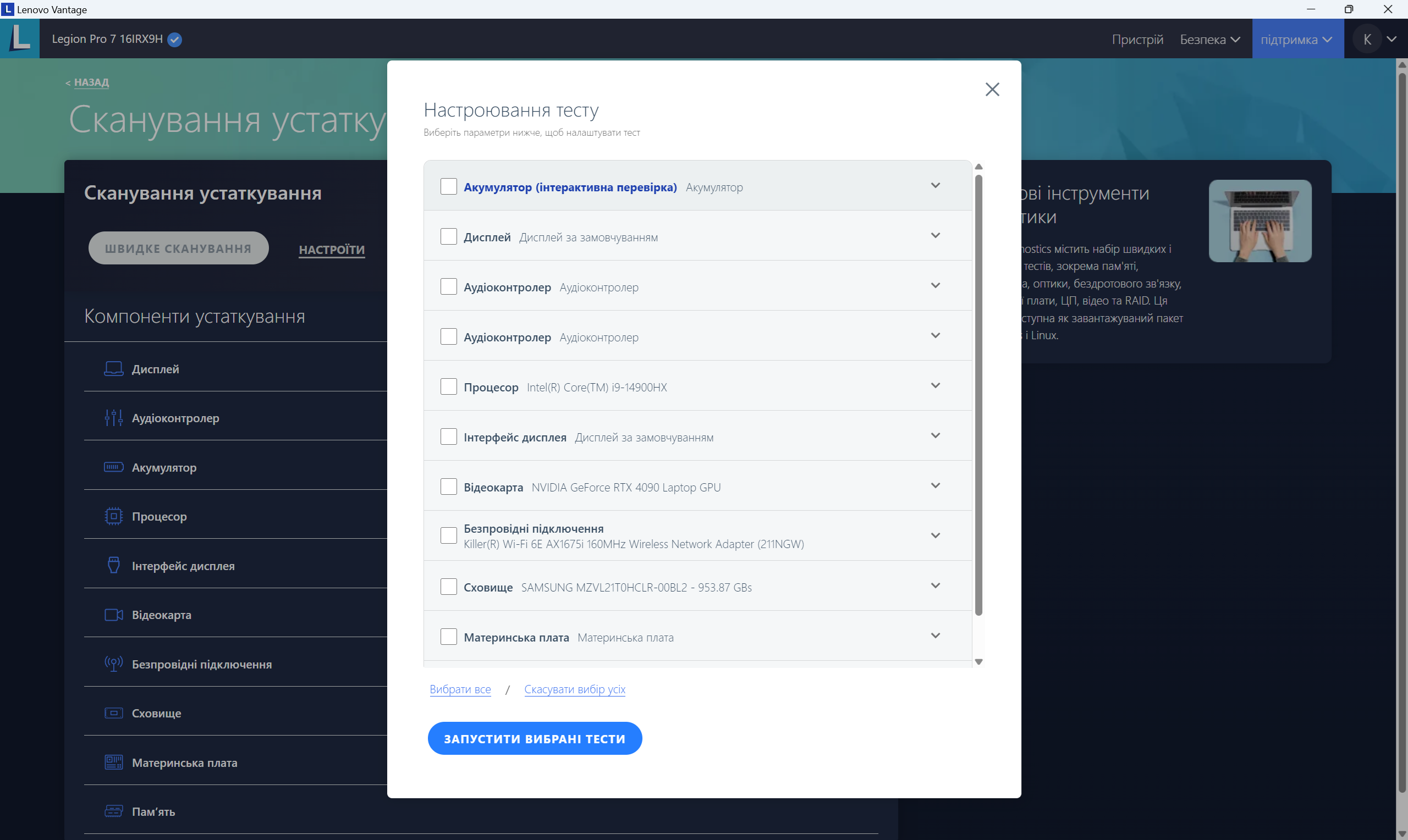Click the Вибрати все link
This screenshot has height=840, width=1408.
460,689
